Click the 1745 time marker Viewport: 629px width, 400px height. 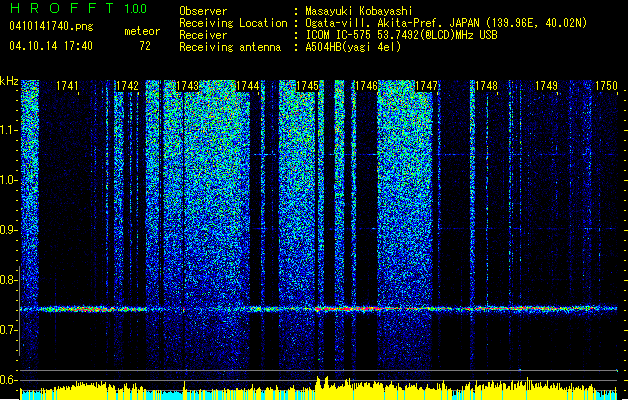tap(307, 86)
